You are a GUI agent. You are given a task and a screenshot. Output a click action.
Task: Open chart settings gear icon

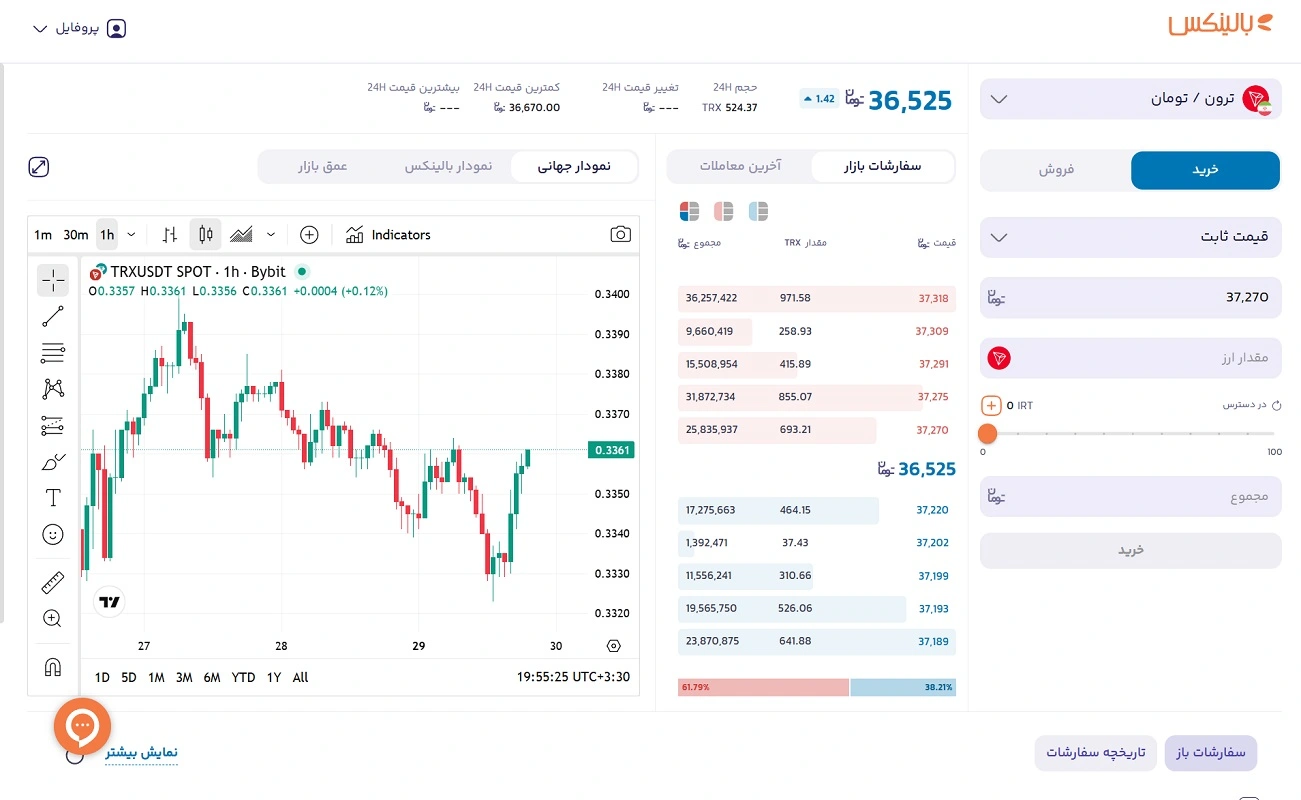click(613, 646)
